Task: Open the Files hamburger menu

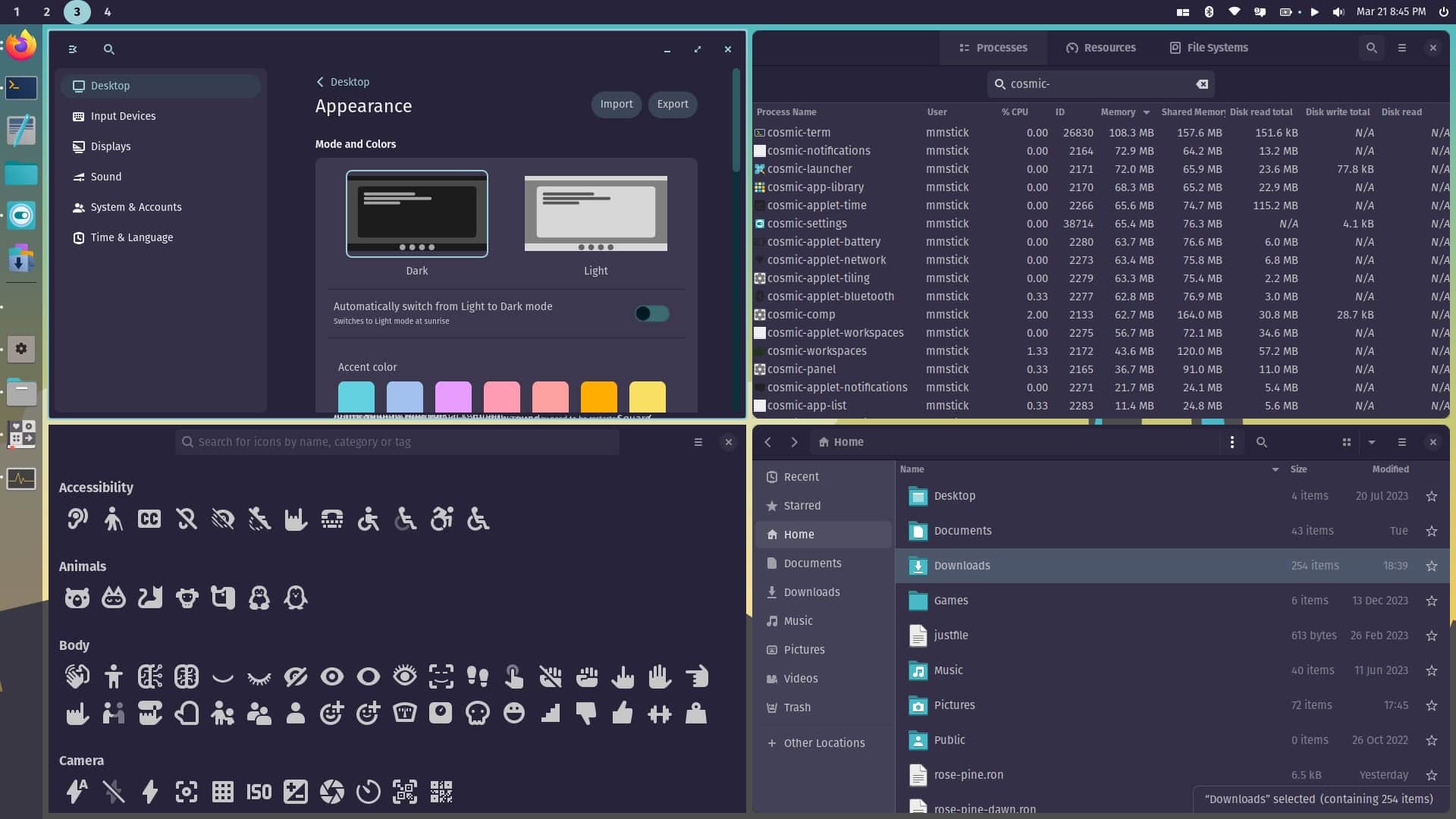Action: click(1401, 442)
